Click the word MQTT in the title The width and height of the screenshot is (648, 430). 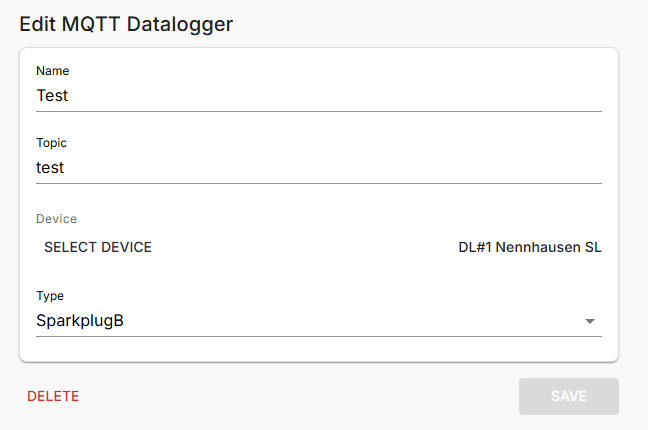click(92, 24)
